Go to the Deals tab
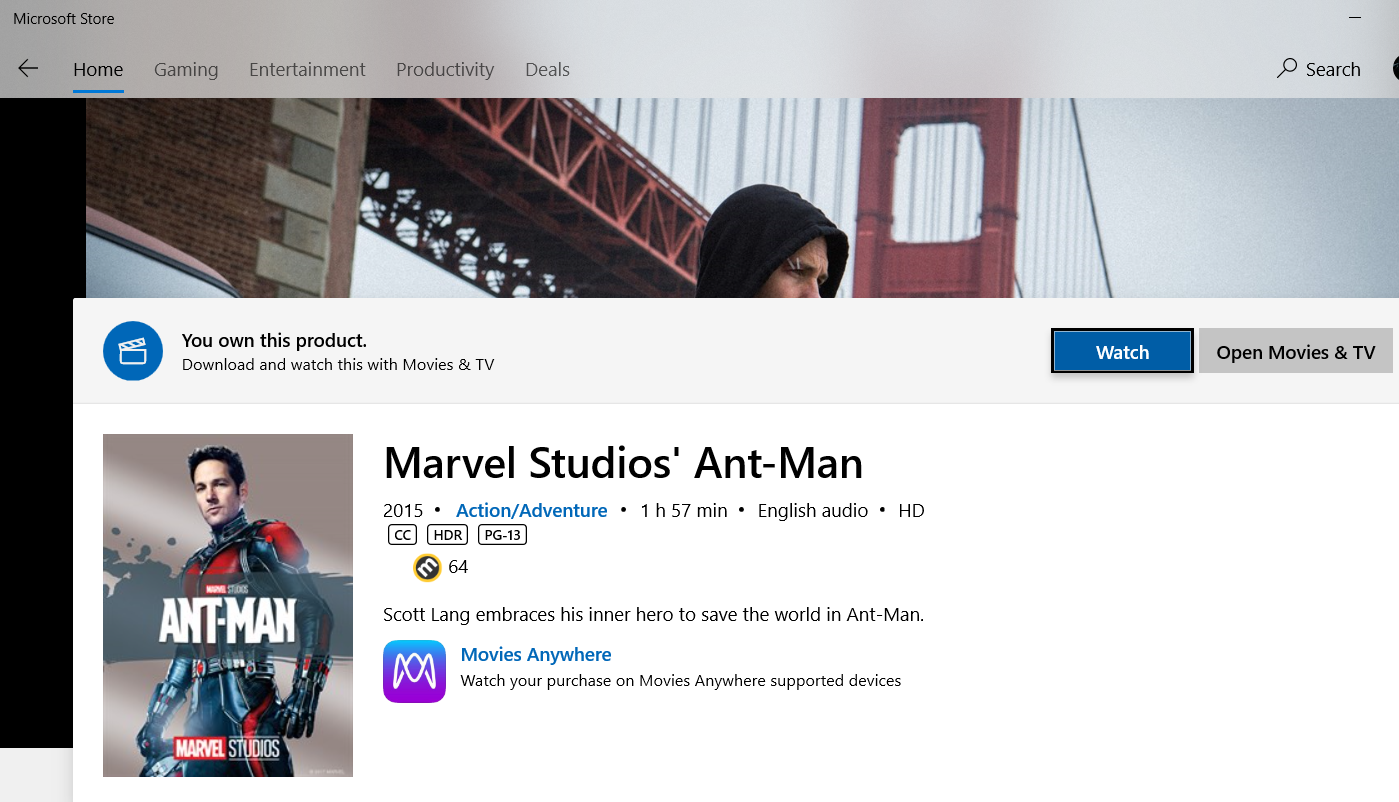The height and width of the screenshot is (802, 1399). pyautogui.click(x=547, y=70)
